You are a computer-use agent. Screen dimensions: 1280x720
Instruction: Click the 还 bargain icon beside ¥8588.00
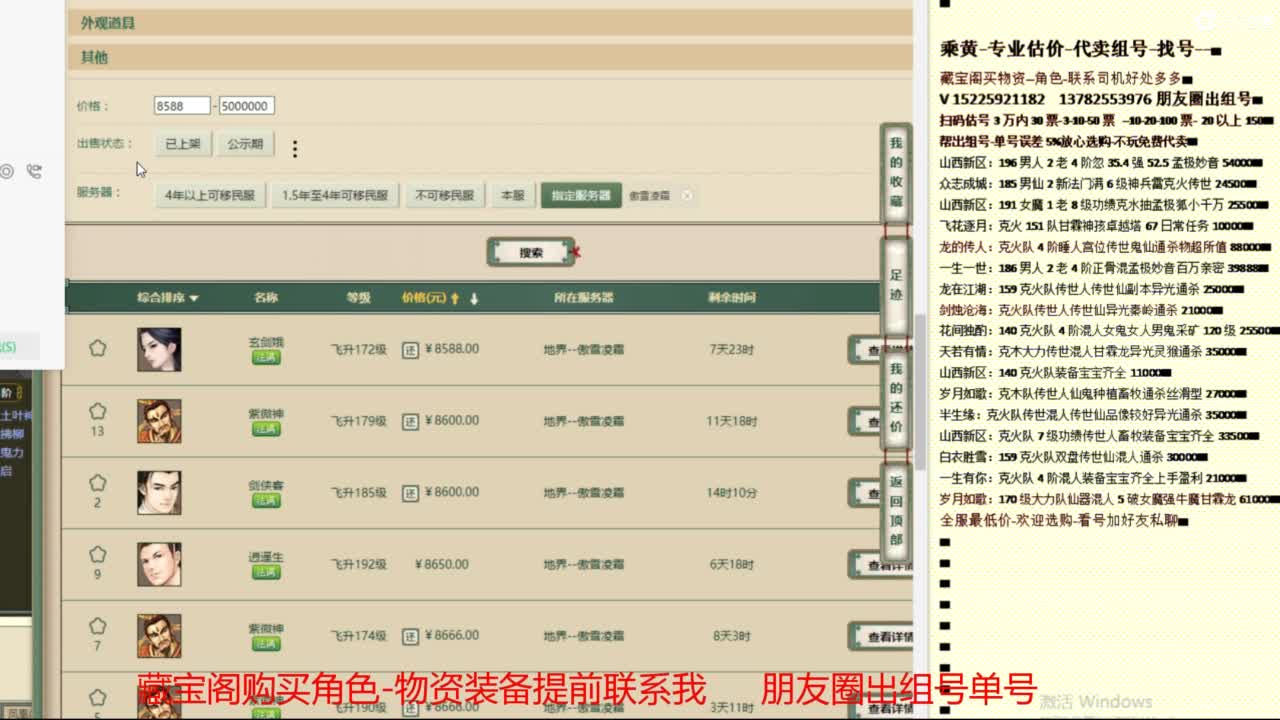click(x=410, y=350)
